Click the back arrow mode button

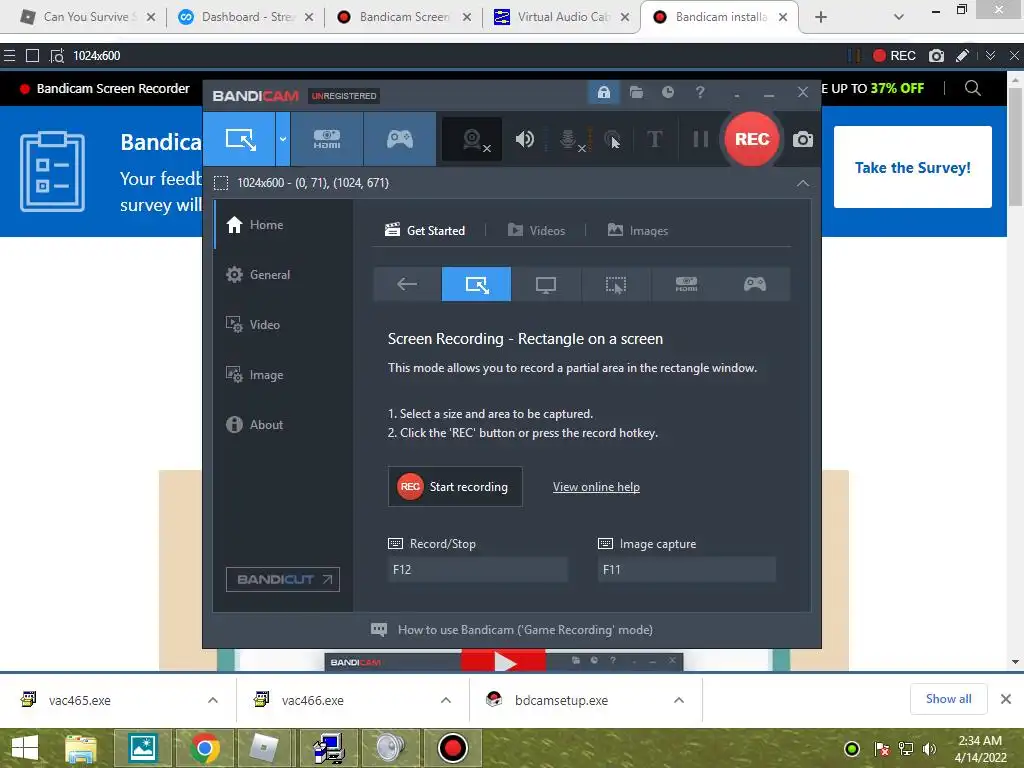click(x=407, y=284)
